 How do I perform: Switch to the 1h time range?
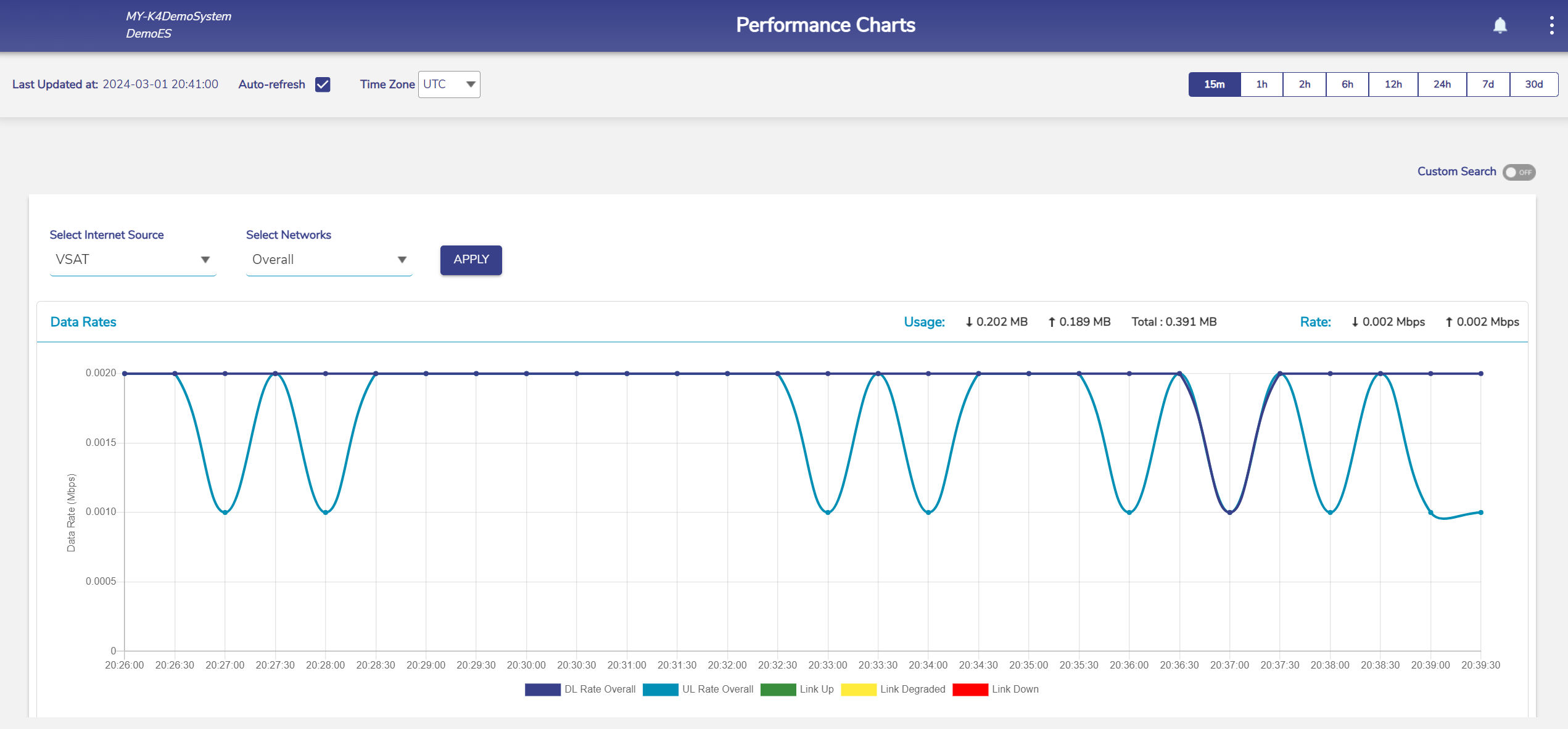coord(1261,84)
